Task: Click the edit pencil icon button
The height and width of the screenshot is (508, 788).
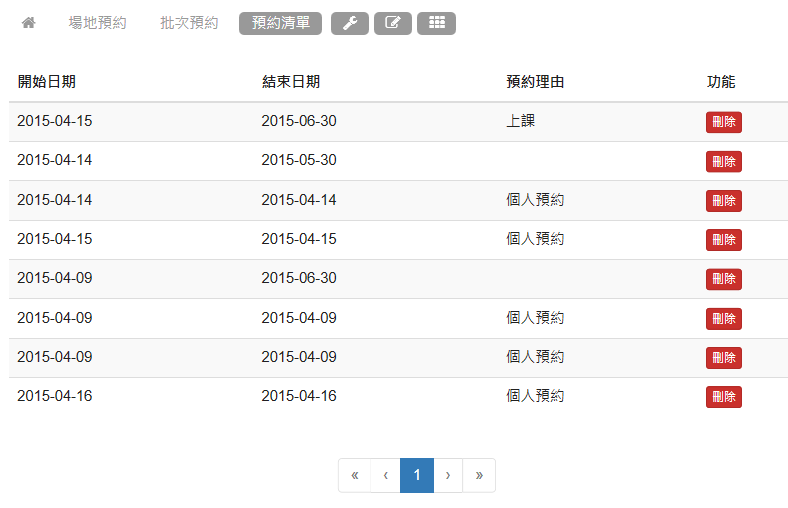Action: coord(393,24)
